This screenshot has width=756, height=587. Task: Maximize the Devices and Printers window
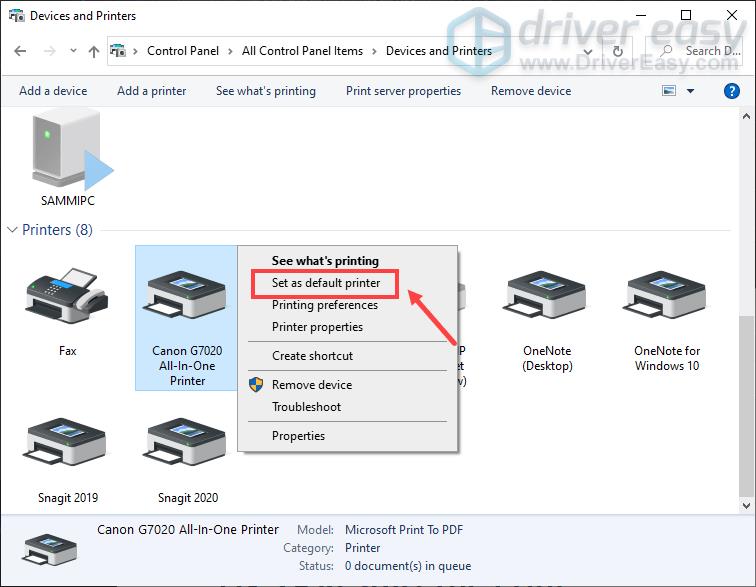(686, 15)
